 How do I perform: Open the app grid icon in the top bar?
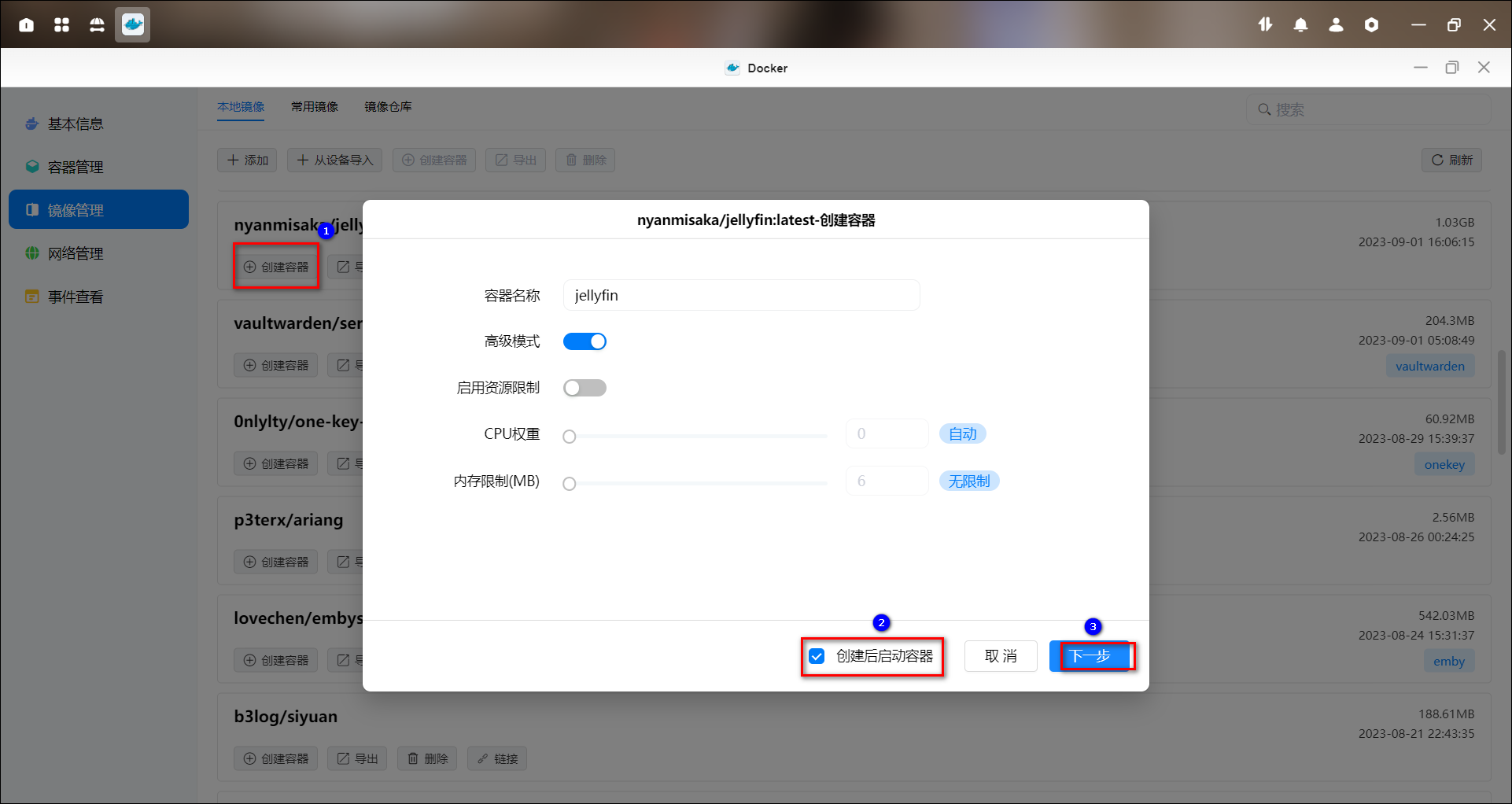[61, 24]
